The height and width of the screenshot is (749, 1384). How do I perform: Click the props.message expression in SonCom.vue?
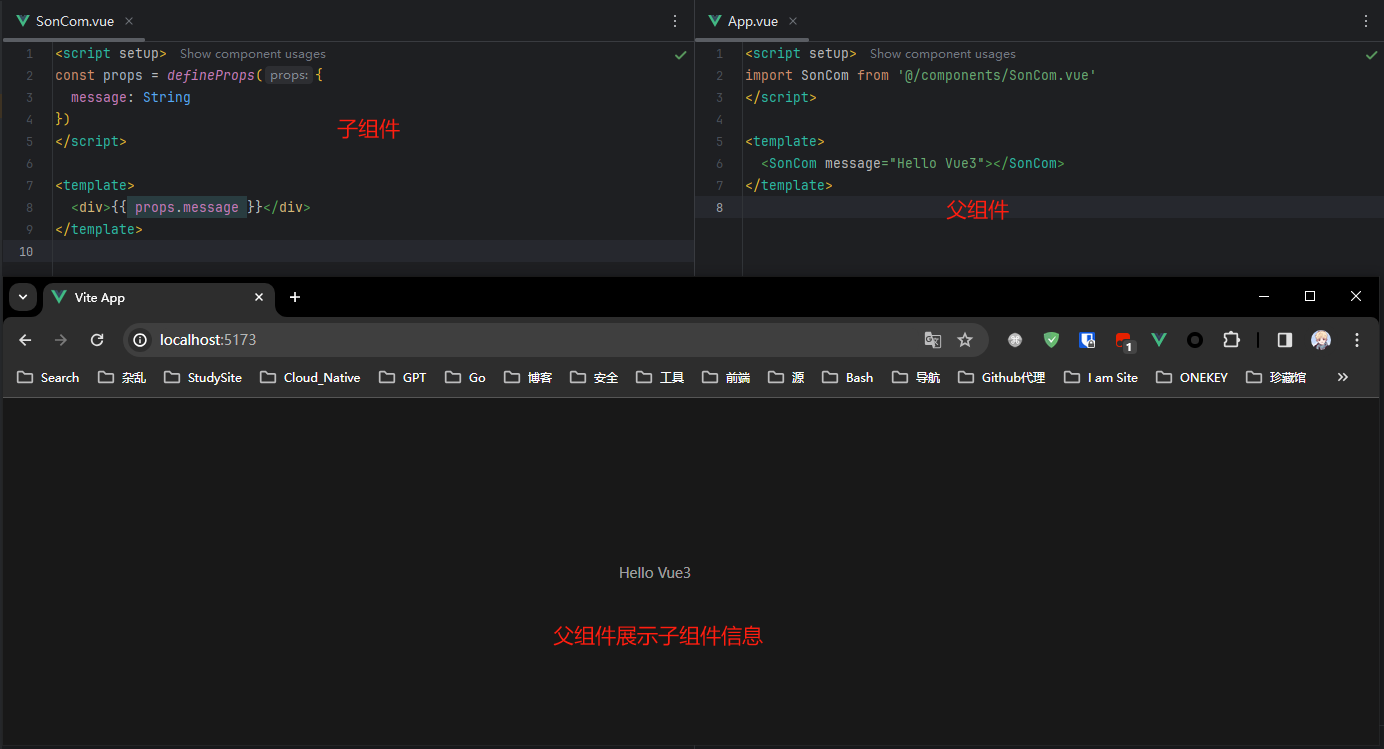tap(187, 207)
